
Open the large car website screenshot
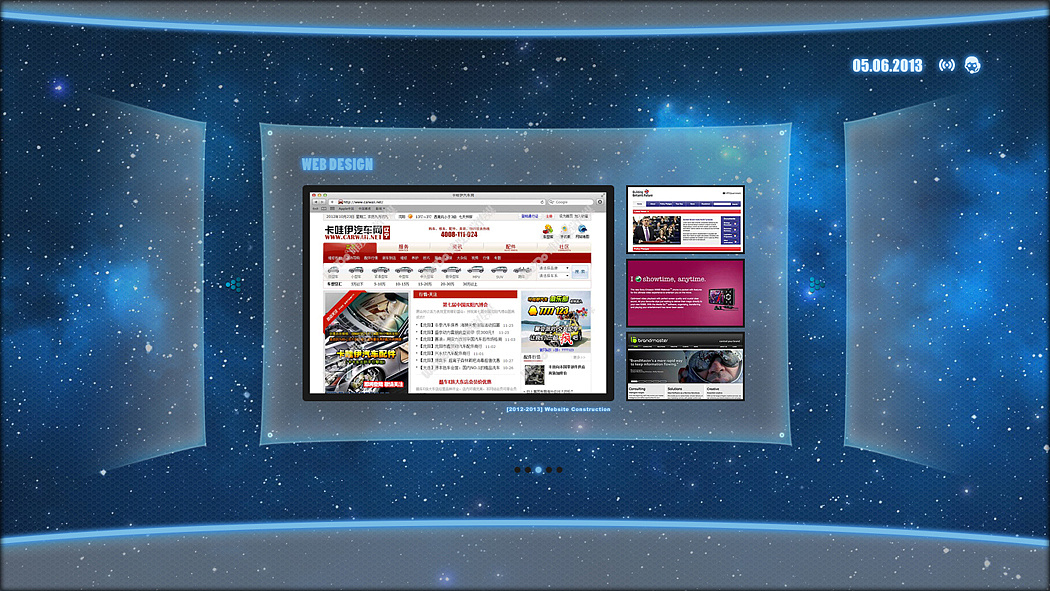coord(458,293)
